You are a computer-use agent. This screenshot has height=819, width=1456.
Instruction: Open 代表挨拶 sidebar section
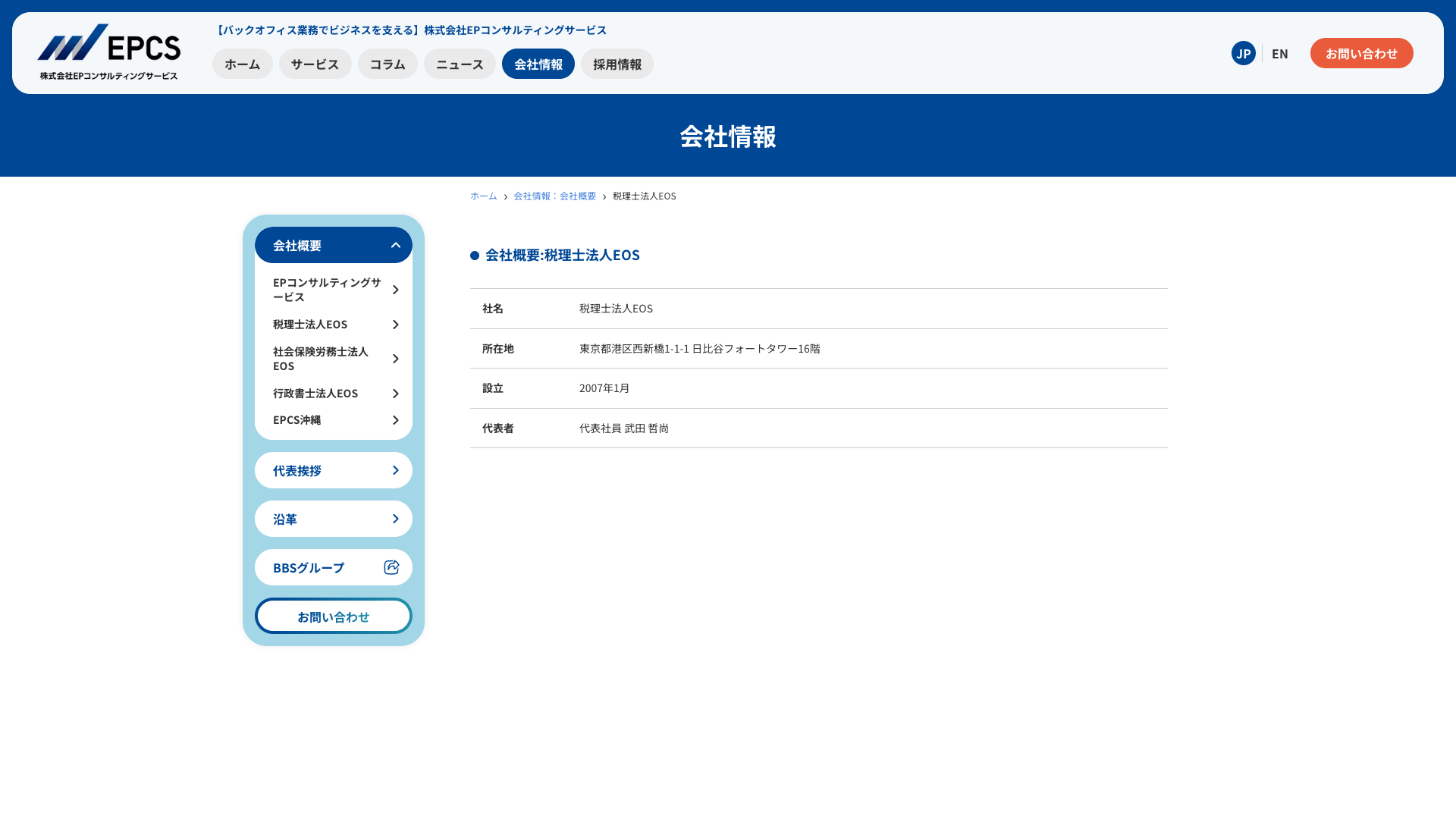click(334, 470)
